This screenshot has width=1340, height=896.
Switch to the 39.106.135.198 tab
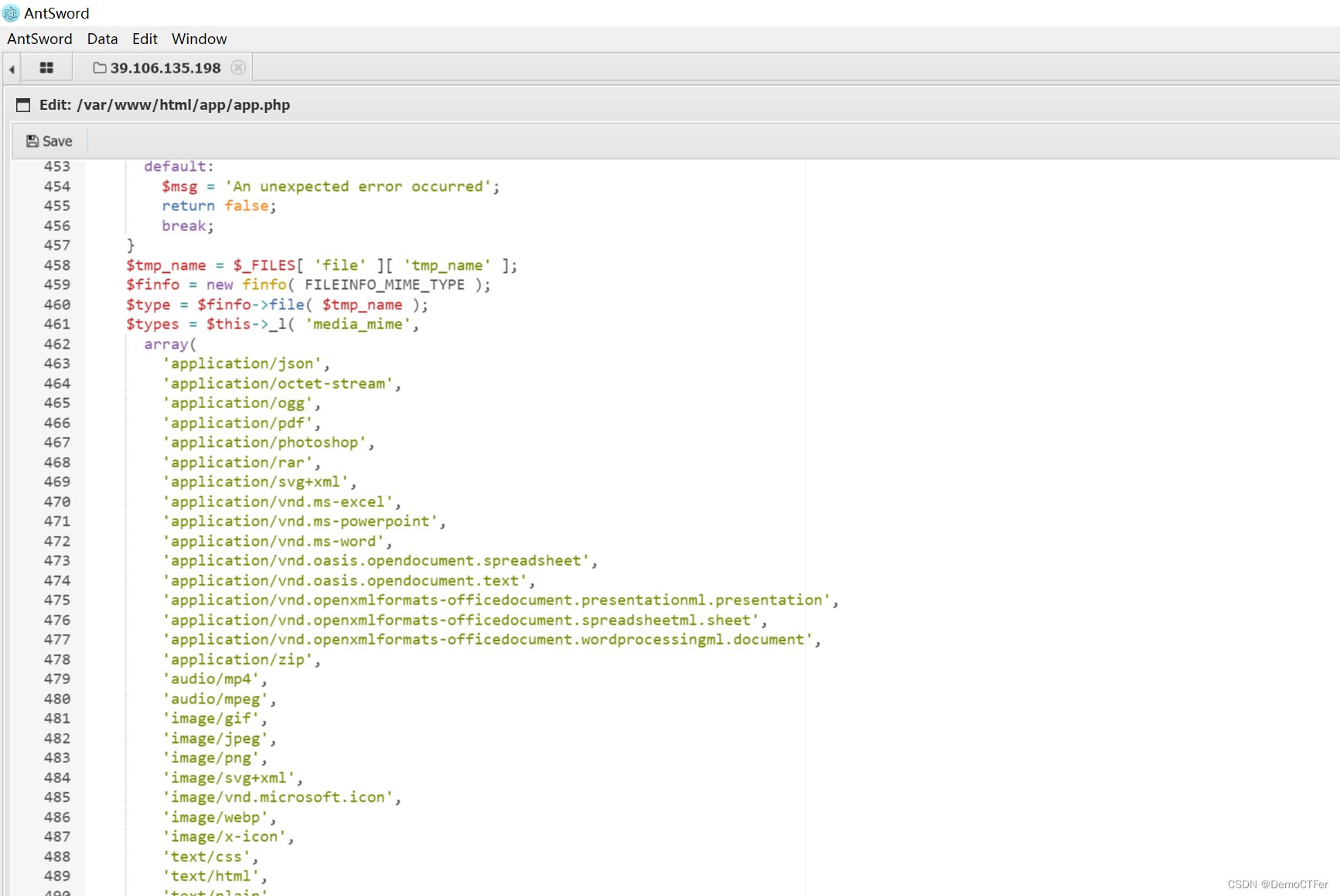tap(165, 68)
